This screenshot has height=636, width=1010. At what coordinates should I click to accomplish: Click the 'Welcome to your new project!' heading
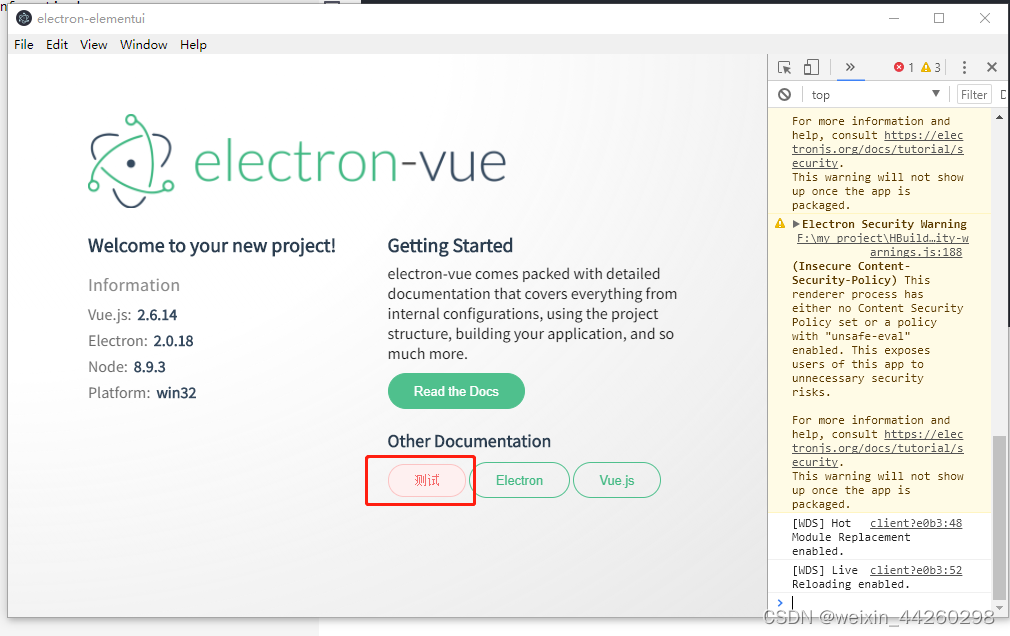(x=212, y=246)
